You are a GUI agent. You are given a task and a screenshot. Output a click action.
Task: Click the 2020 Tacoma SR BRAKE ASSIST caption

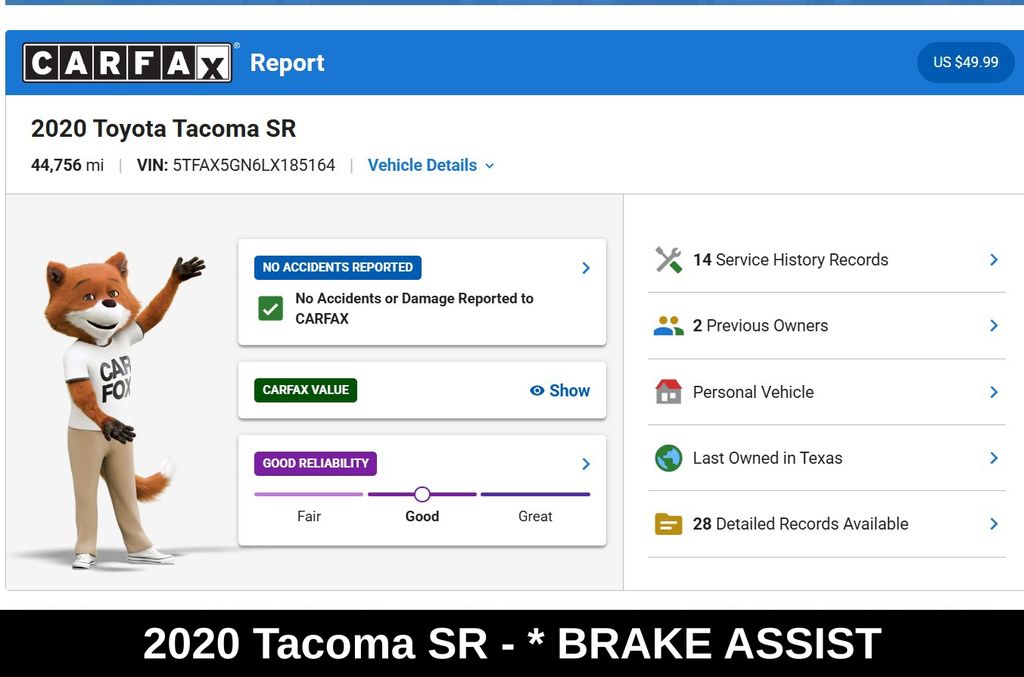[x=512, y=643]
